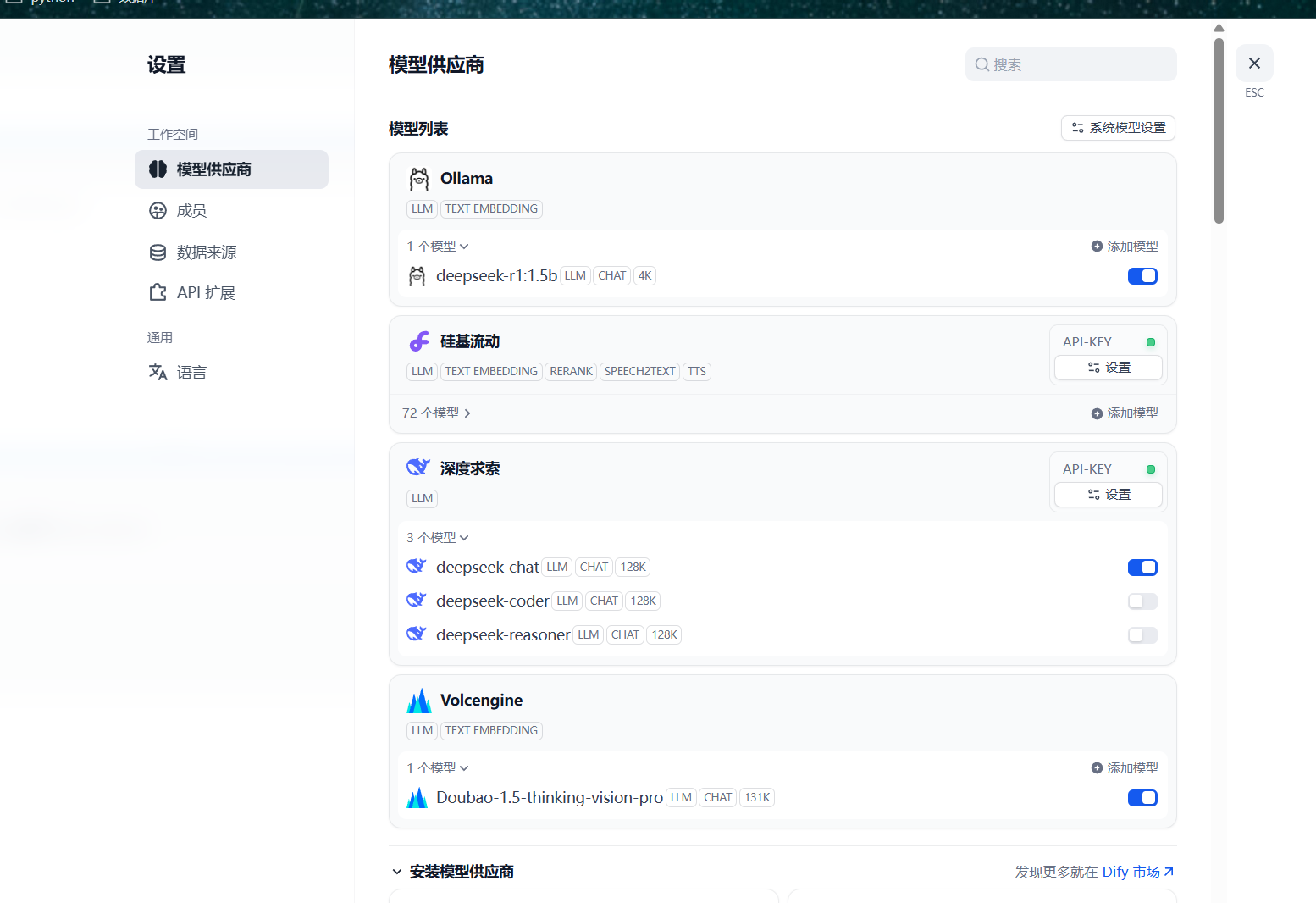
Task: Click the 128K tag on deepseek-coder row
Action: click(x=643, y=601)
